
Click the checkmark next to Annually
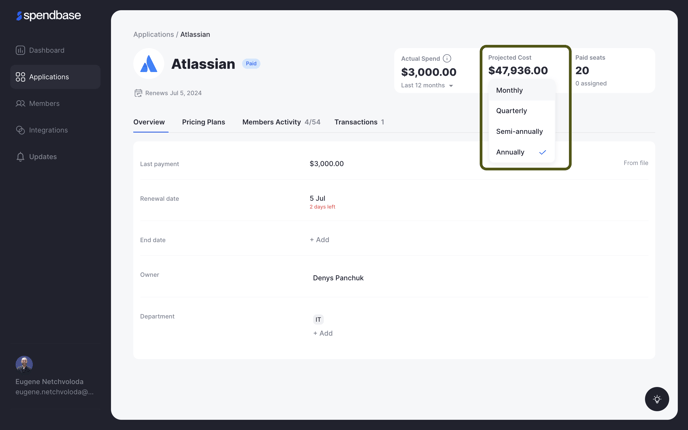[x=542, y=152]
